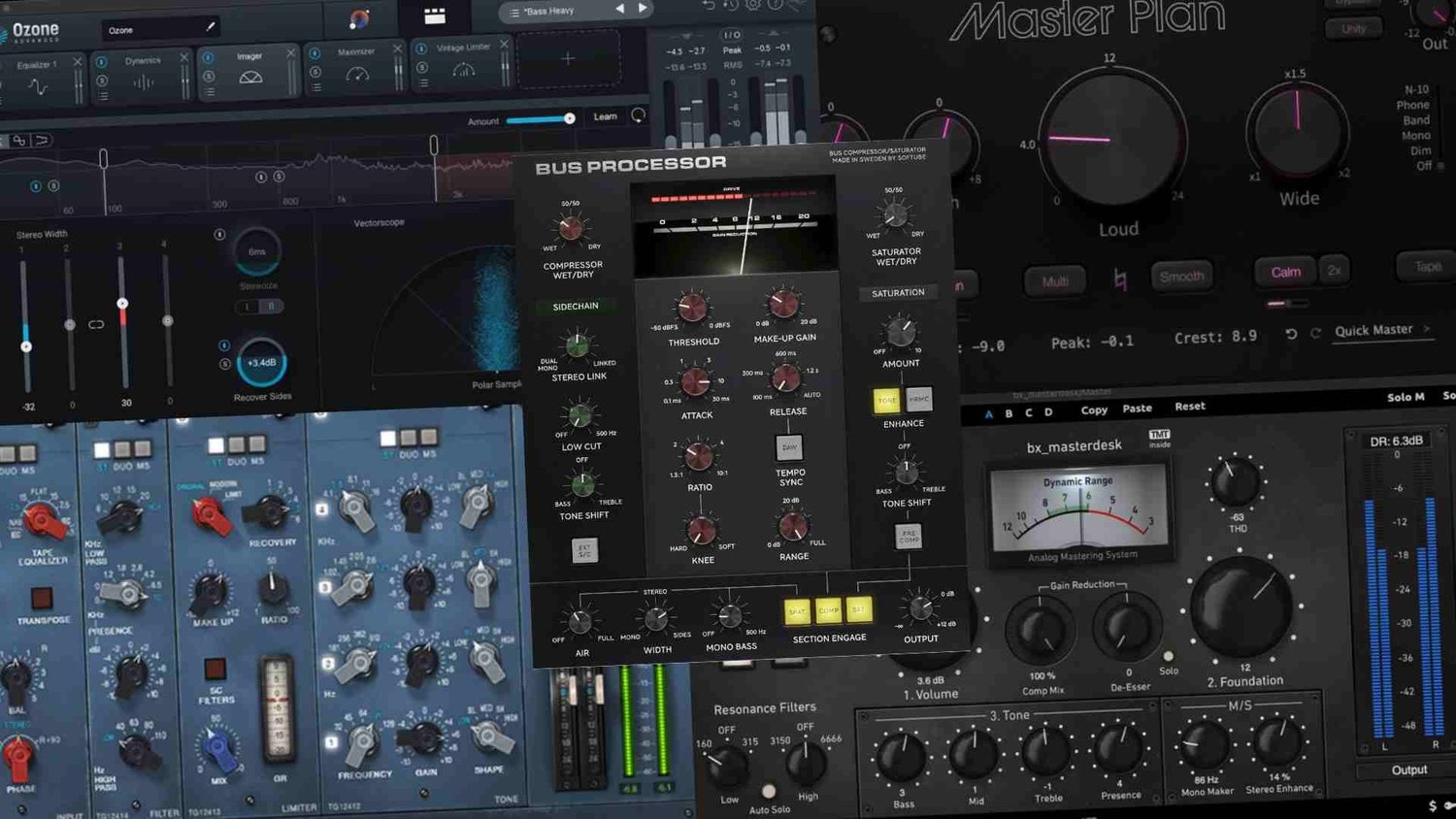Click the Vintage Limiter module icon
This screenshot has height=819, width=1456.
464,70
